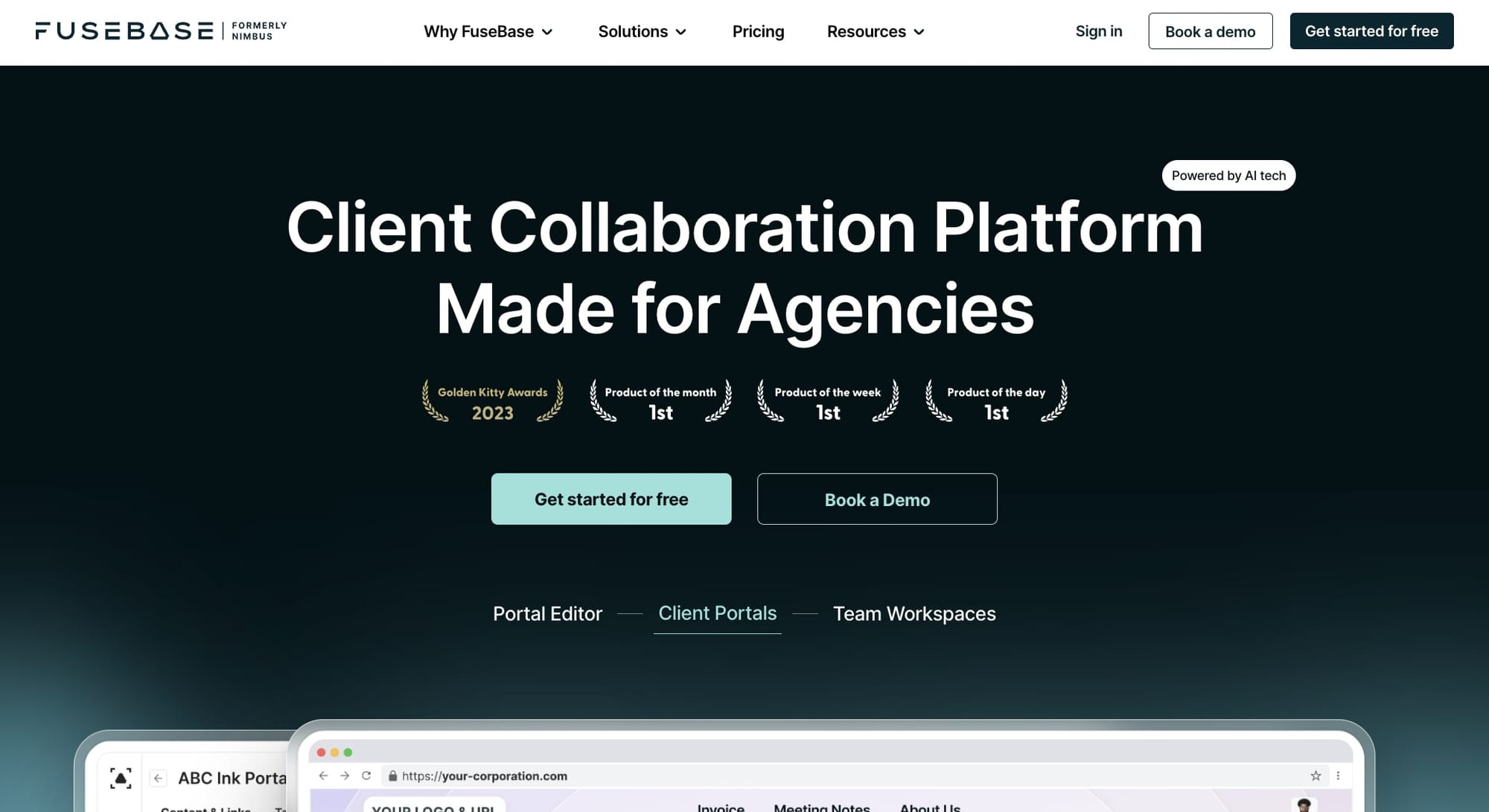This screenshot has width=1489, height=812.
Task: Click the 'Pricing' menu item
Action: (x=758, y=31)
